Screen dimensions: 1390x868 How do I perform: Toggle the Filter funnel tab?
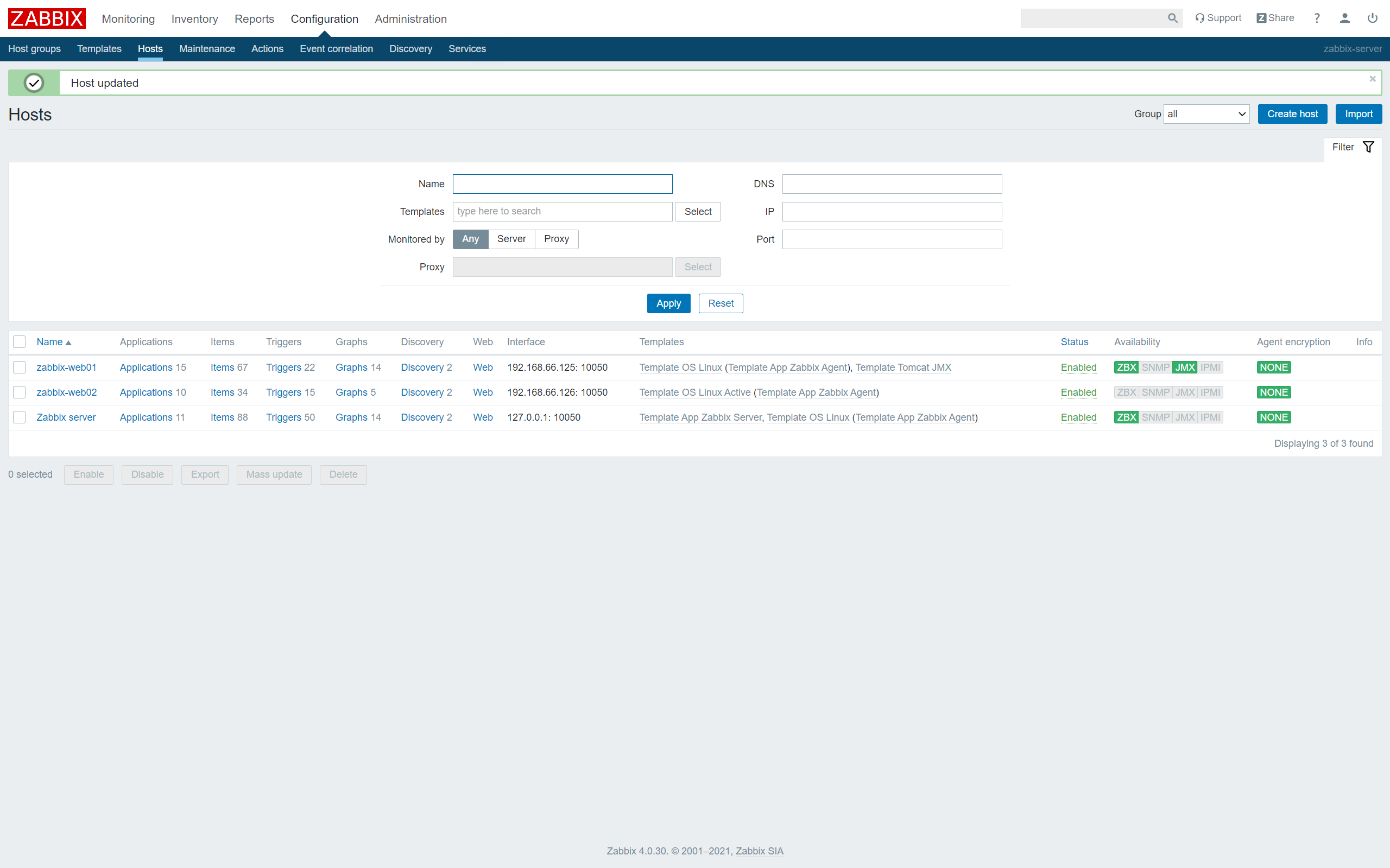(x=1353, y=147)
